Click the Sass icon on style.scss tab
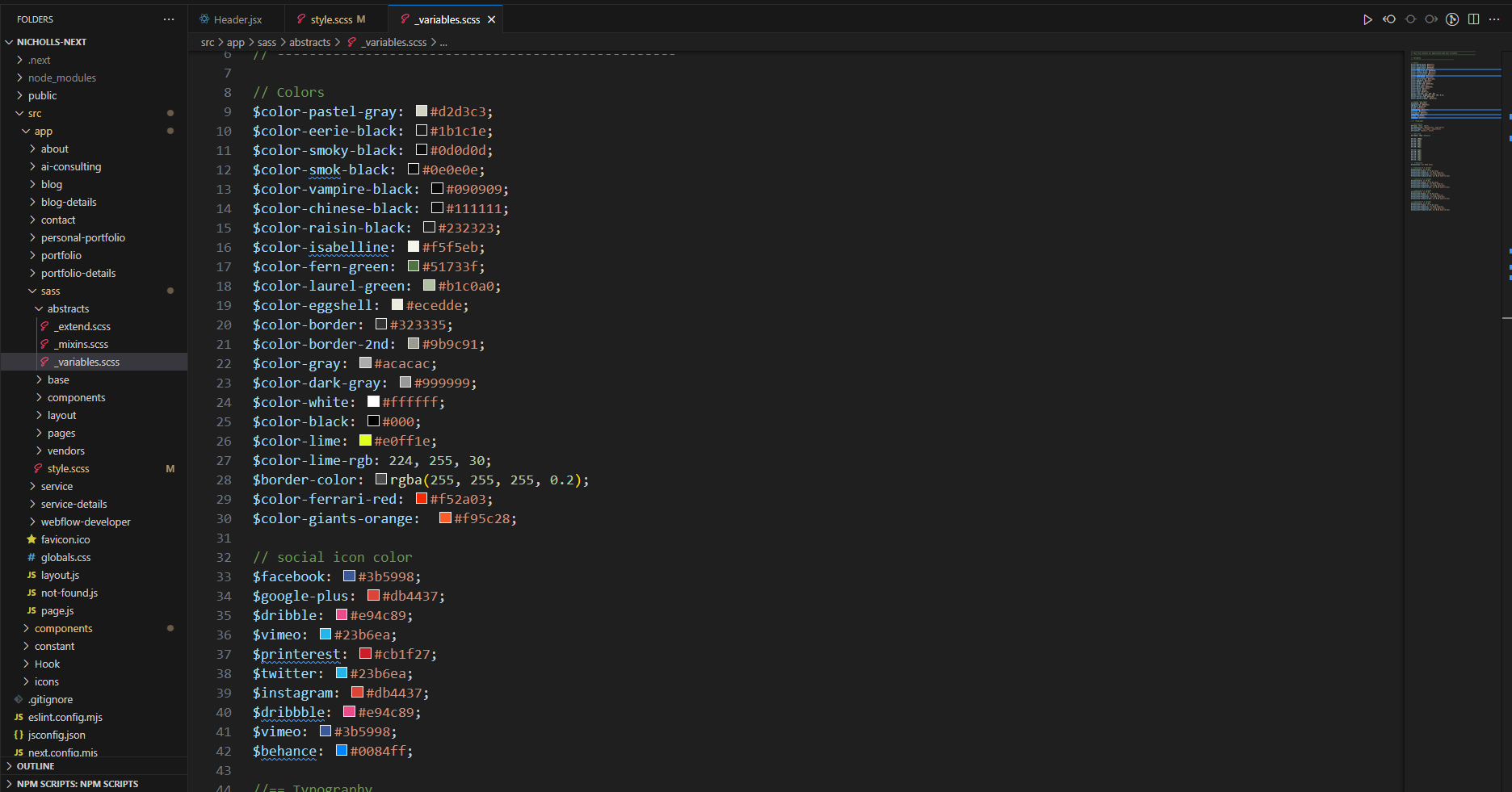 tap(301, 19)
